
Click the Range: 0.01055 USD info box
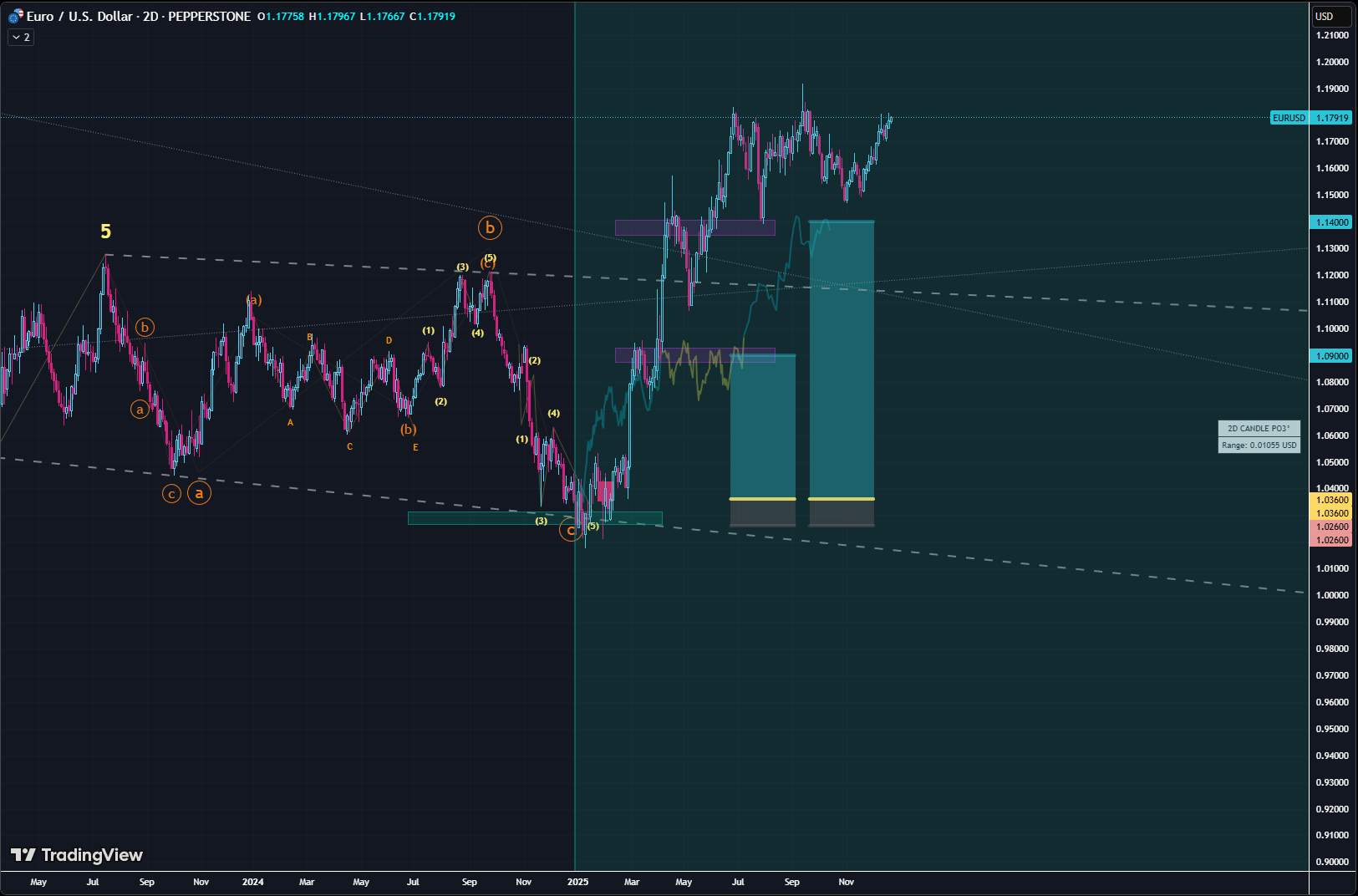[1259, 445]
